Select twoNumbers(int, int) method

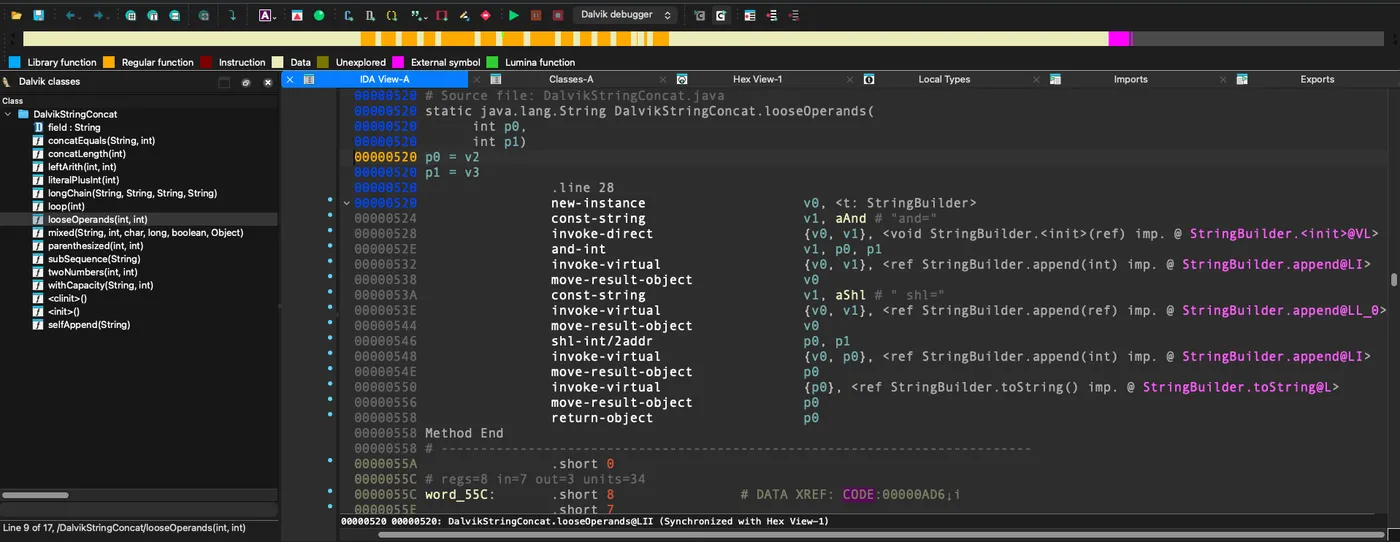(x=93, y=272)
